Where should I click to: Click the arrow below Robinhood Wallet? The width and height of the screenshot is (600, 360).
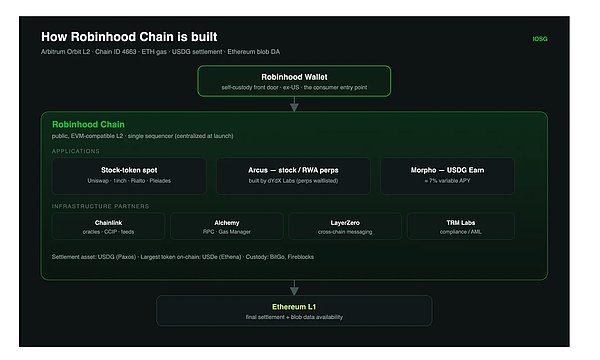point(294,104)
